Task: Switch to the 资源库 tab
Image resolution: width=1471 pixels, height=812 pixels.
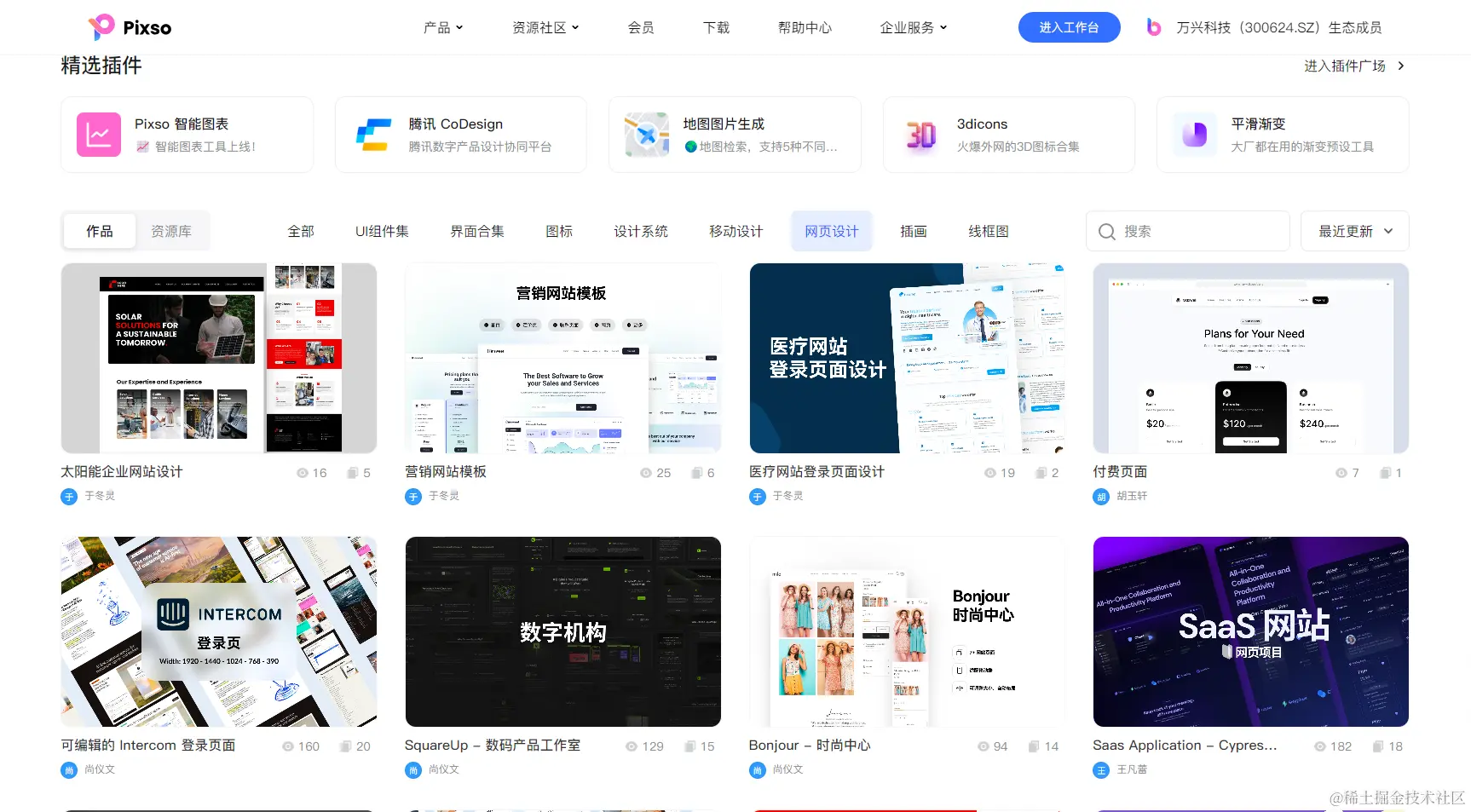Action: tap(171, 230)
